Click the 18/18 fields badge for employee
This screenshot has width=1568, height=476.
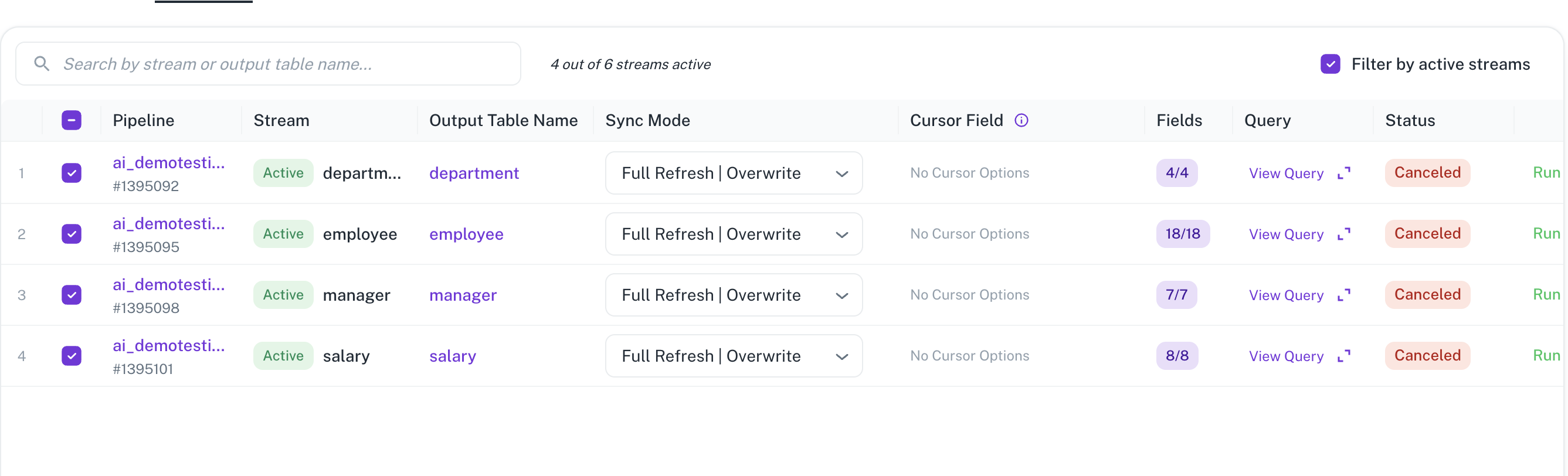[x=1182, y=234]
